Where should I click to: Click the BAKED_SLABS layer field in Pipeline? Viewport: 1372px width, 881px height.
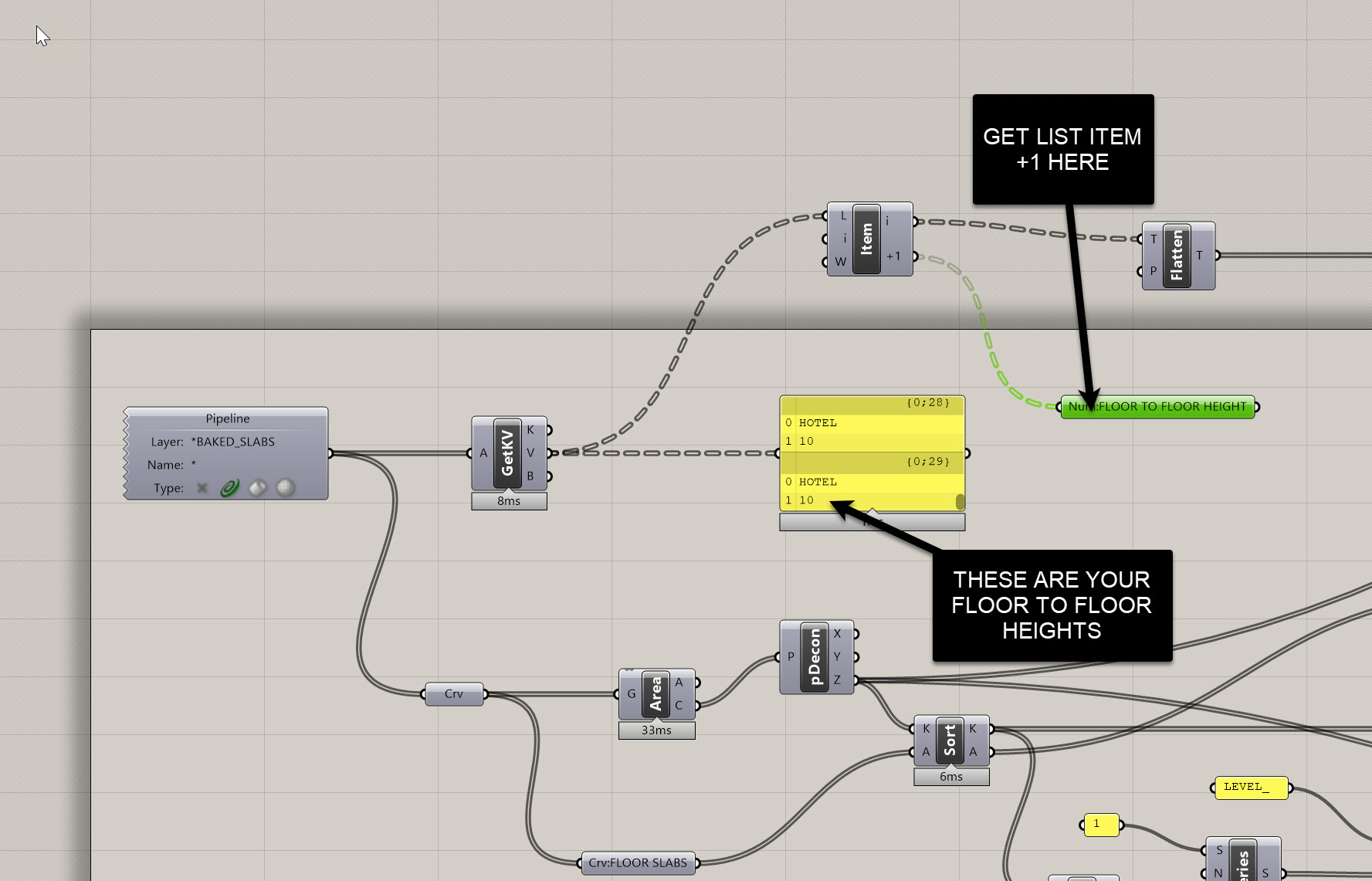[235, 442]
